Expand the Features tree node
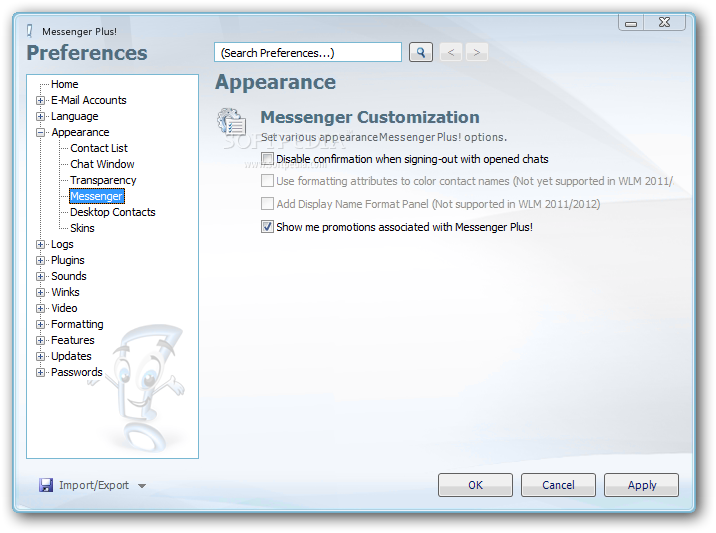The height and width of the screenshot is (533, 716). pos(41,340)
